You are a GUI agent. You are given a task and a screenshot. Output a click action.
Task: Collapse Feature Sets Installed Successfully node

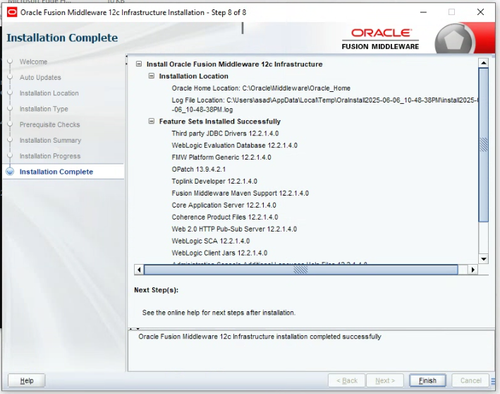pos(151,121)
